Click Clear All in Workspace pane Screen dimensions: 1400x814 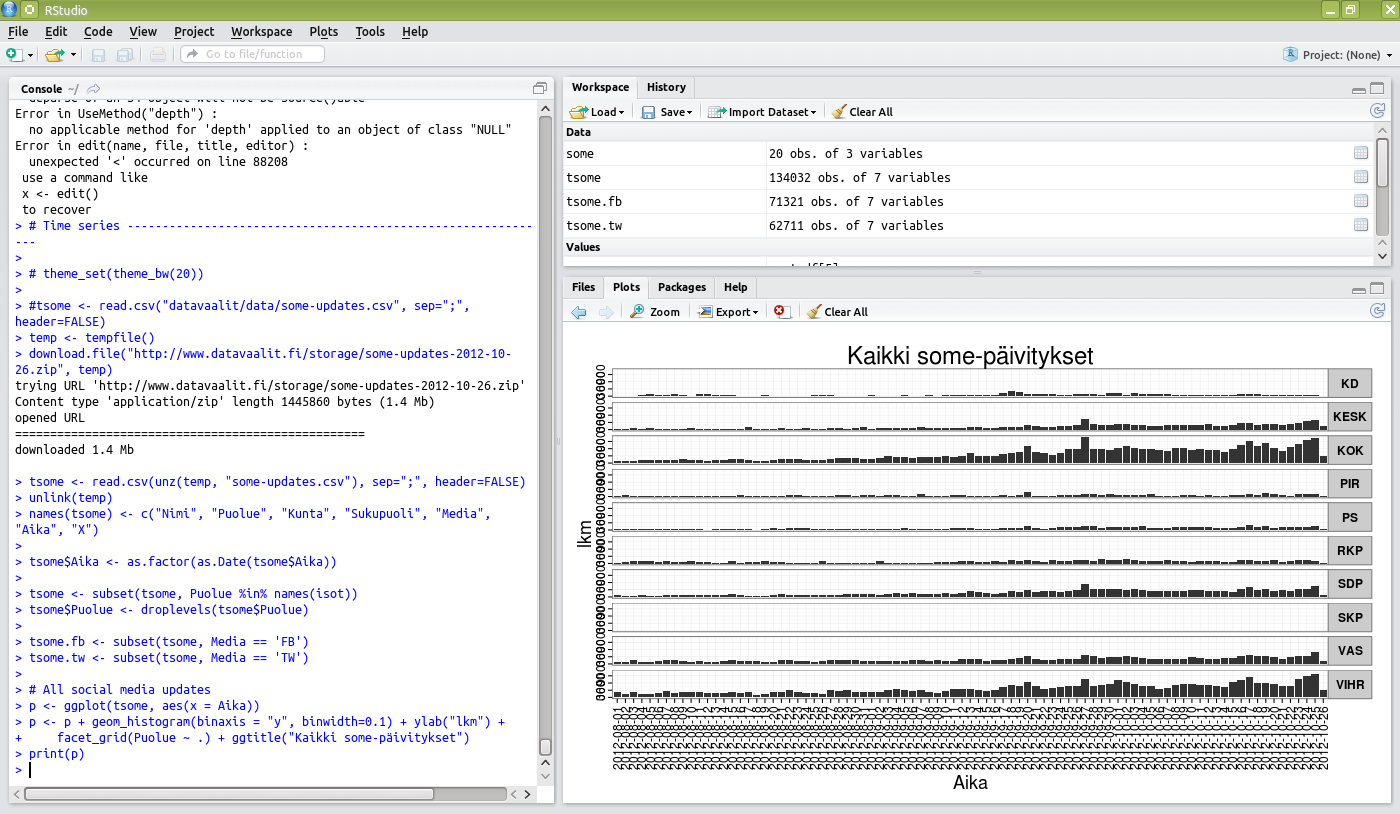(x=862, y=112)
